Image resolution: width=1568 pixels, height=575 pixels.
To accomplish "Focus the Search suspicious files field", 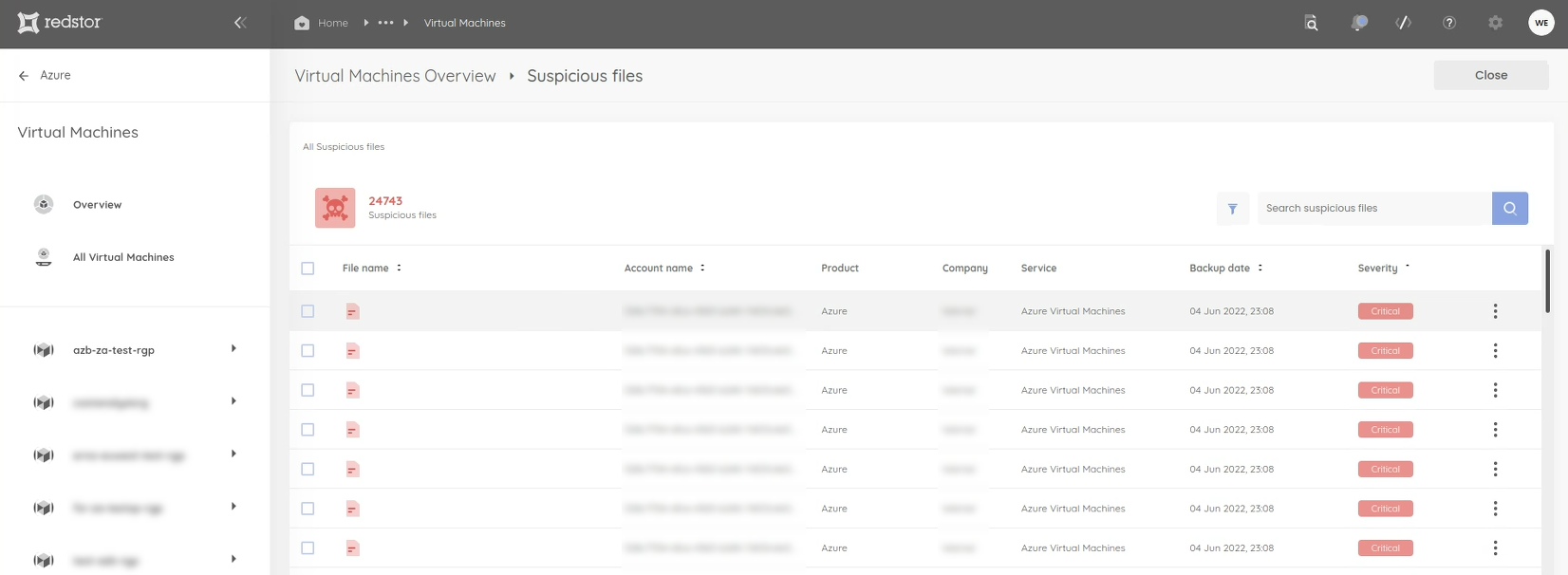I will 1374,209.
